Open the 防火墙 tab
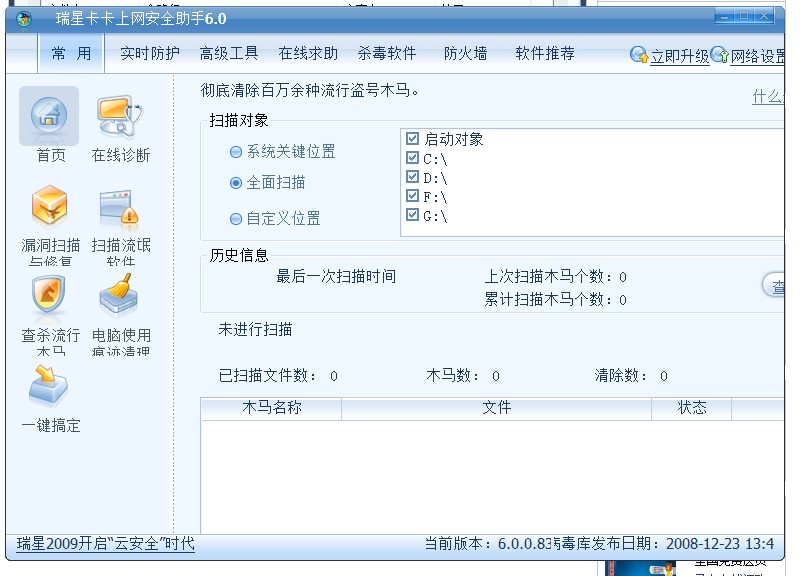 pos(465,53)
